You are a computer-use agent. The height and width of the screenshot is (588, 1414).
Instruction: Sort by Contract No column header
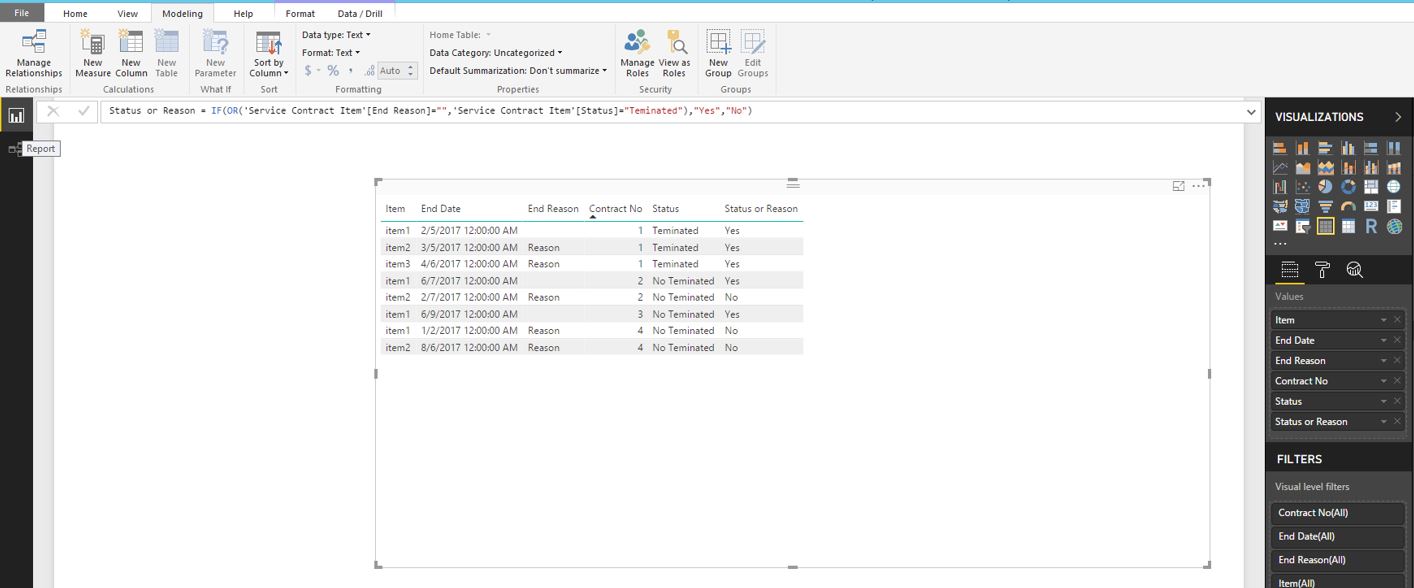(615, 209)
